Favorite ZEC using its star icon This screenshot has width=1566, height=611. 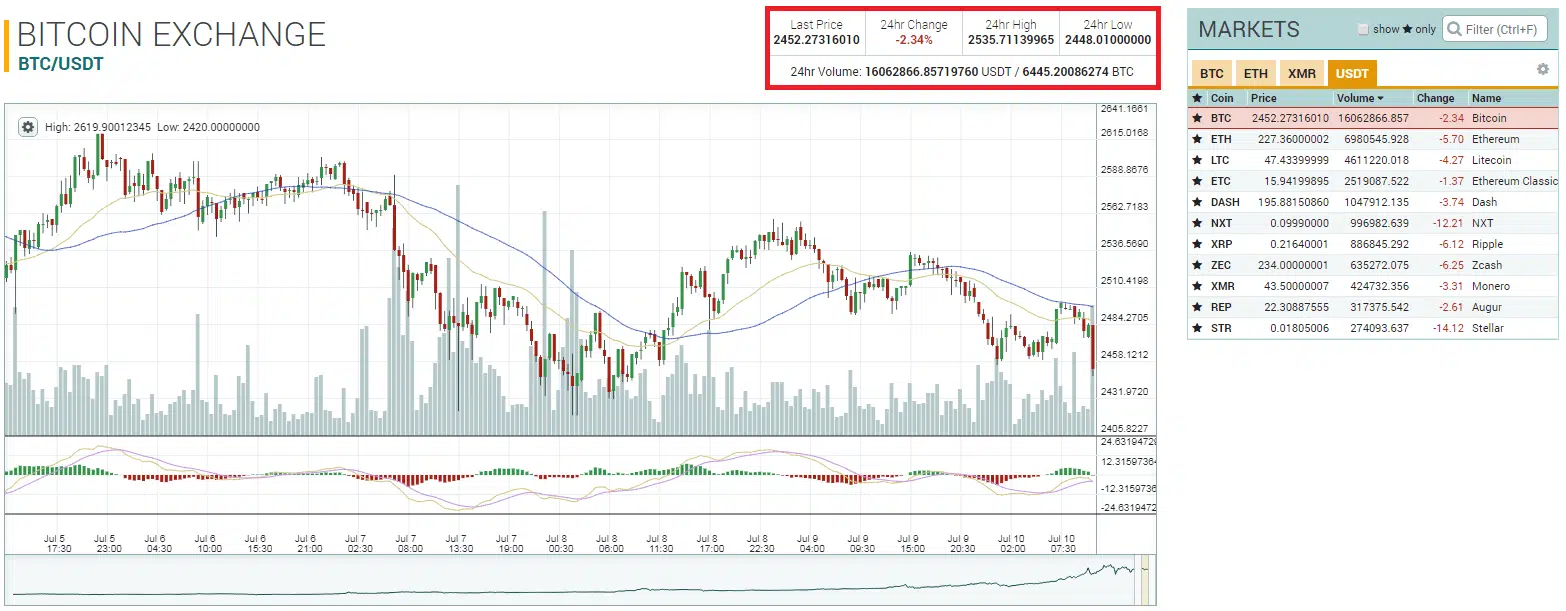(1197, 265)
